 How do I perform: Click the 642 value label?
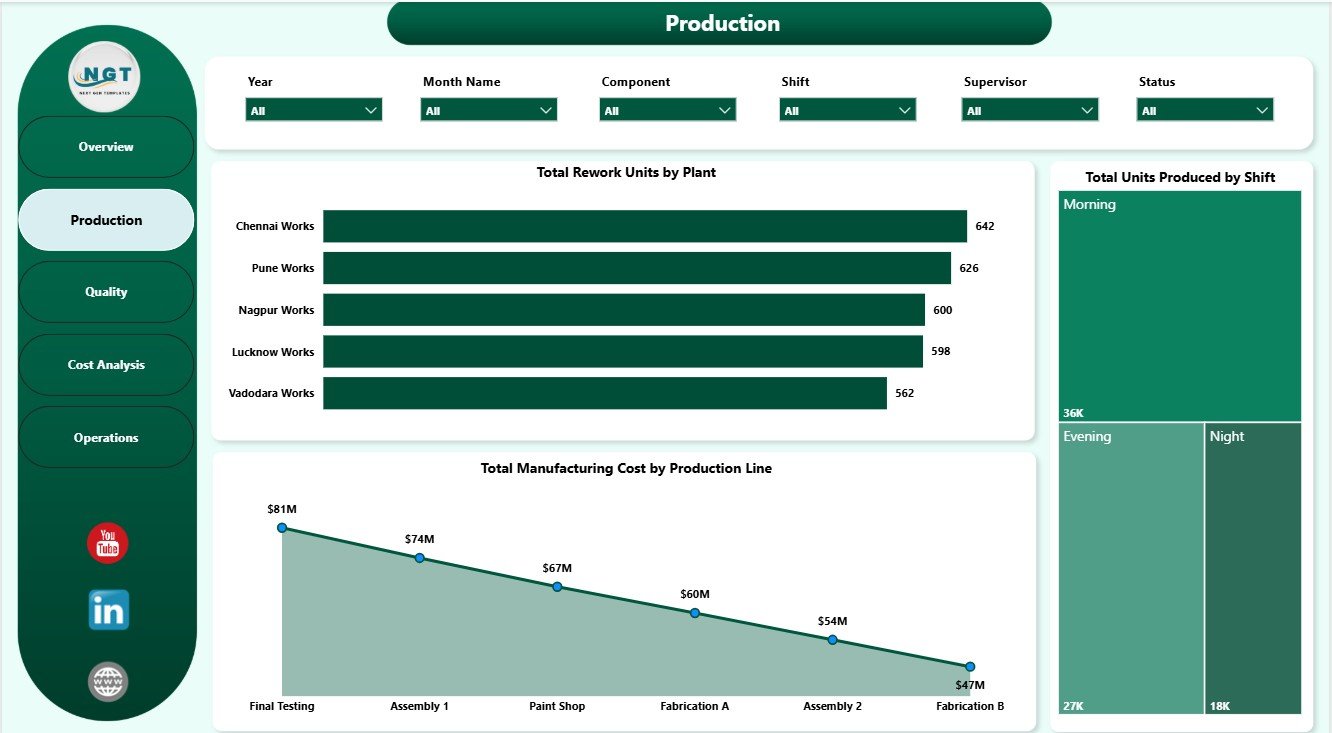click(985, 226)
